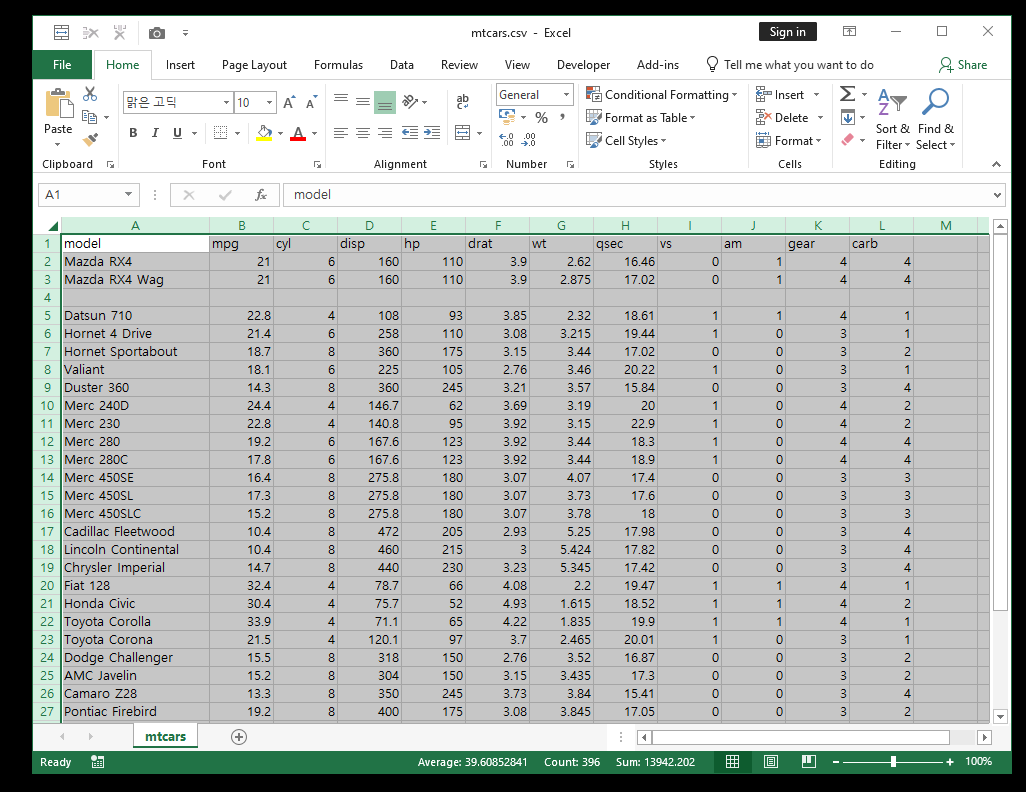Open the font name dropdown

tap(226, 103)
